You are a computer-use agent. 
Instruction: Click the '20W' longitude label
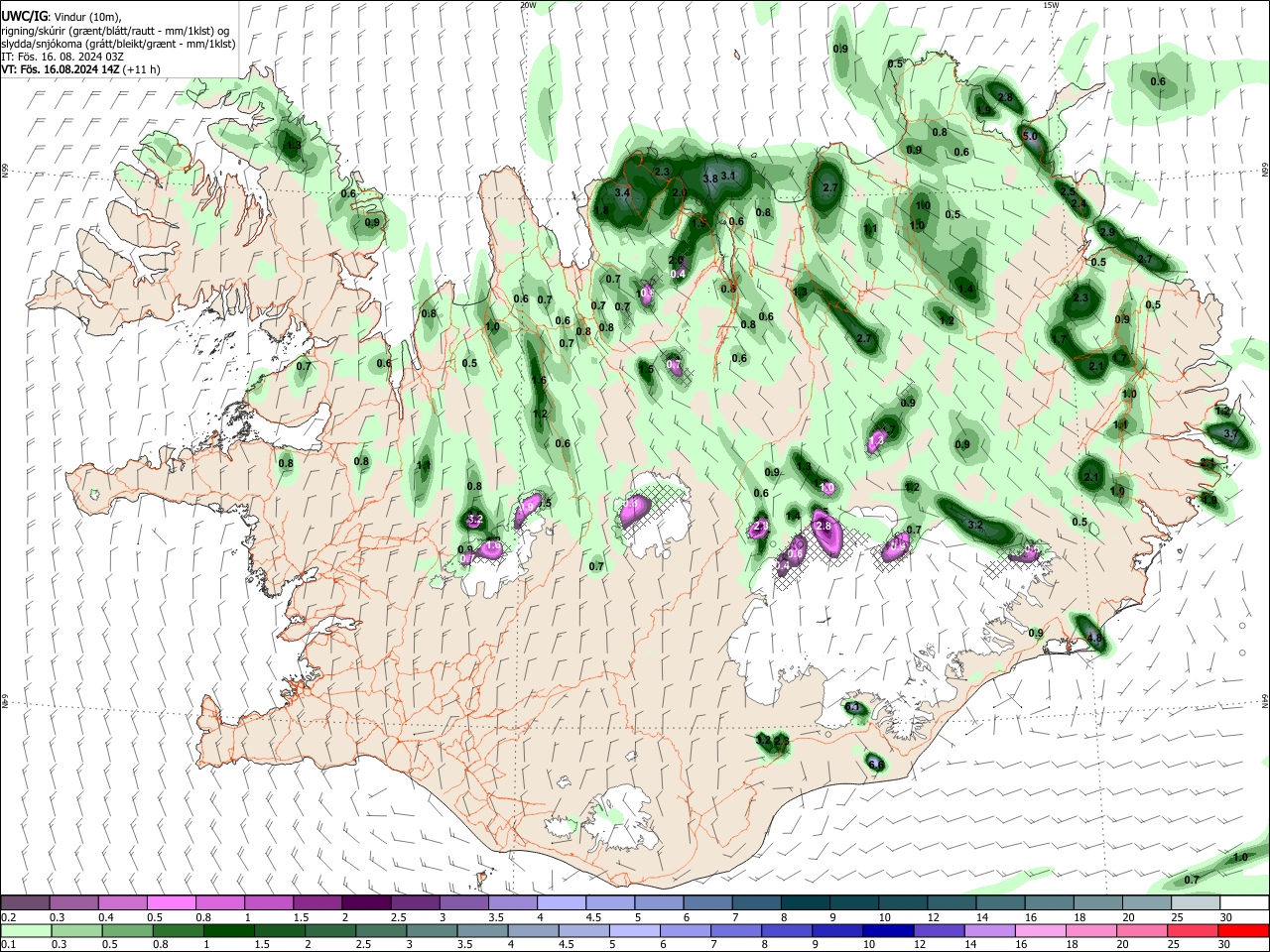tap(528, 5)
